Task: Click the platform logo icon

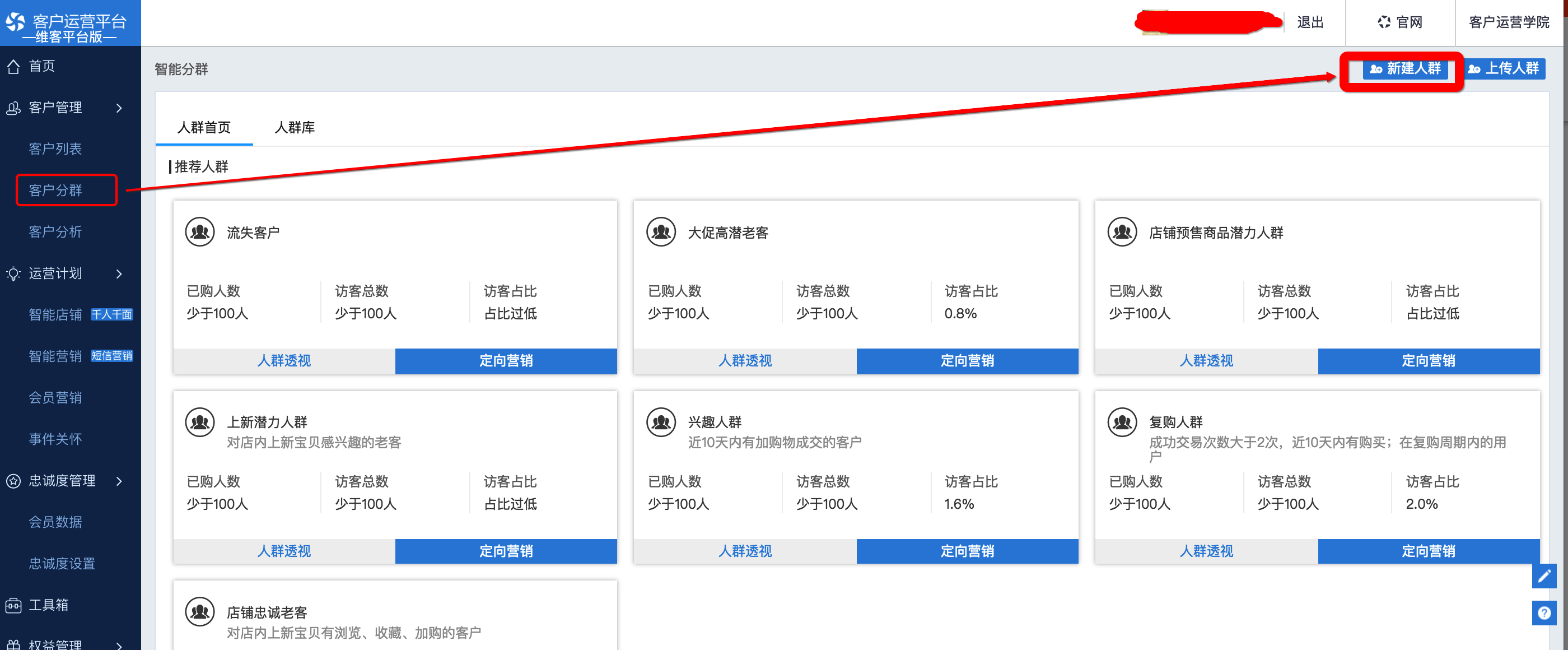Action: coord(15,22)
